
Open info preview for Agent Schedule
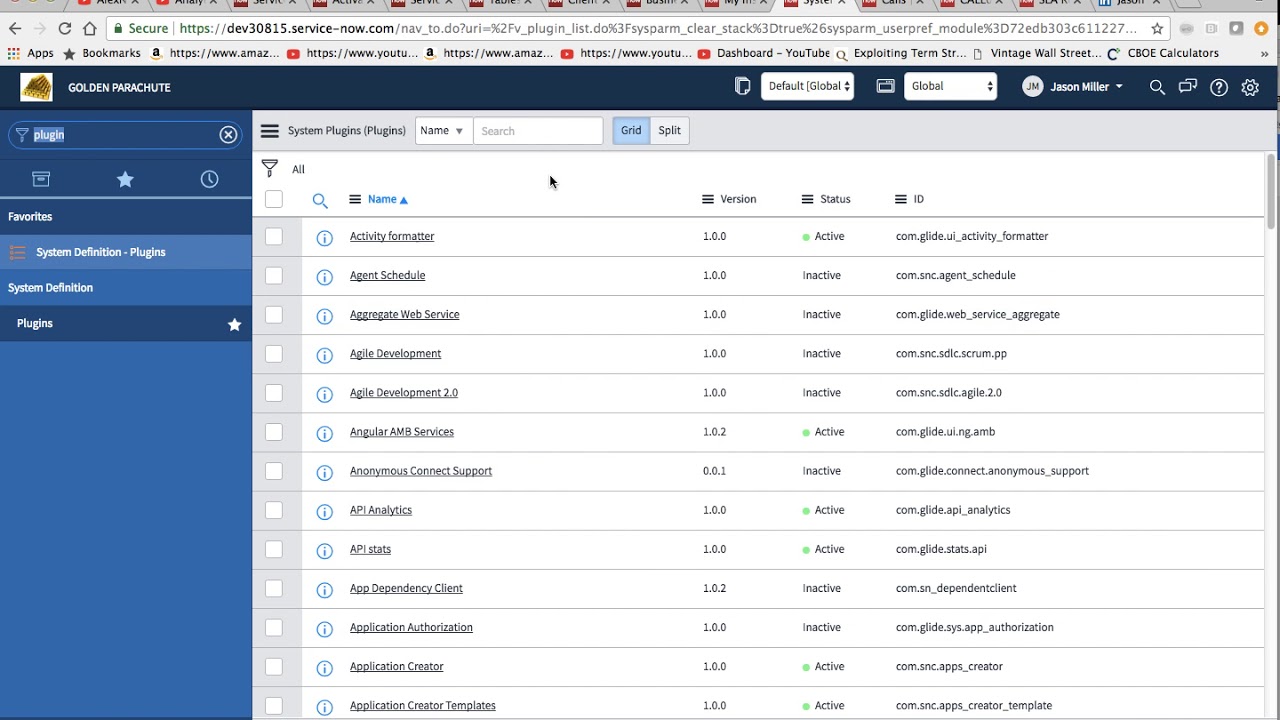tap(324, 277)
